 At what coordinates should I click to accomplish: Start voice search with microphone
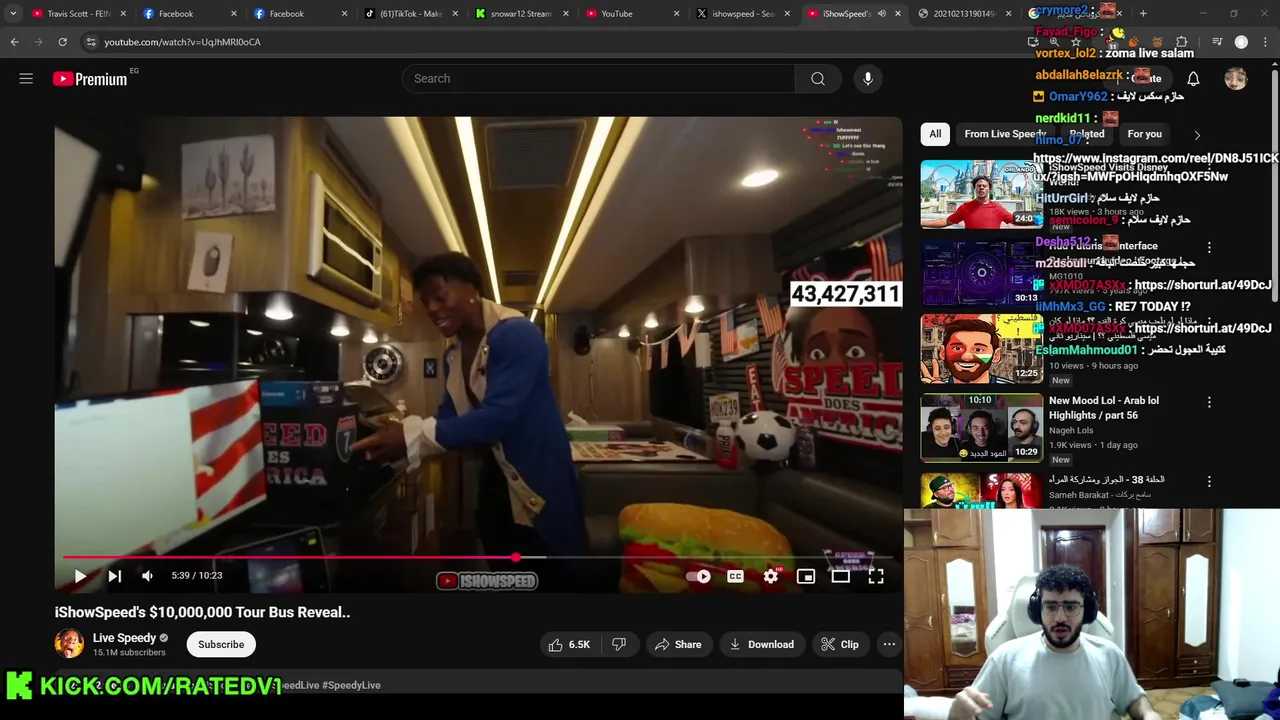(x=868, y=79)
